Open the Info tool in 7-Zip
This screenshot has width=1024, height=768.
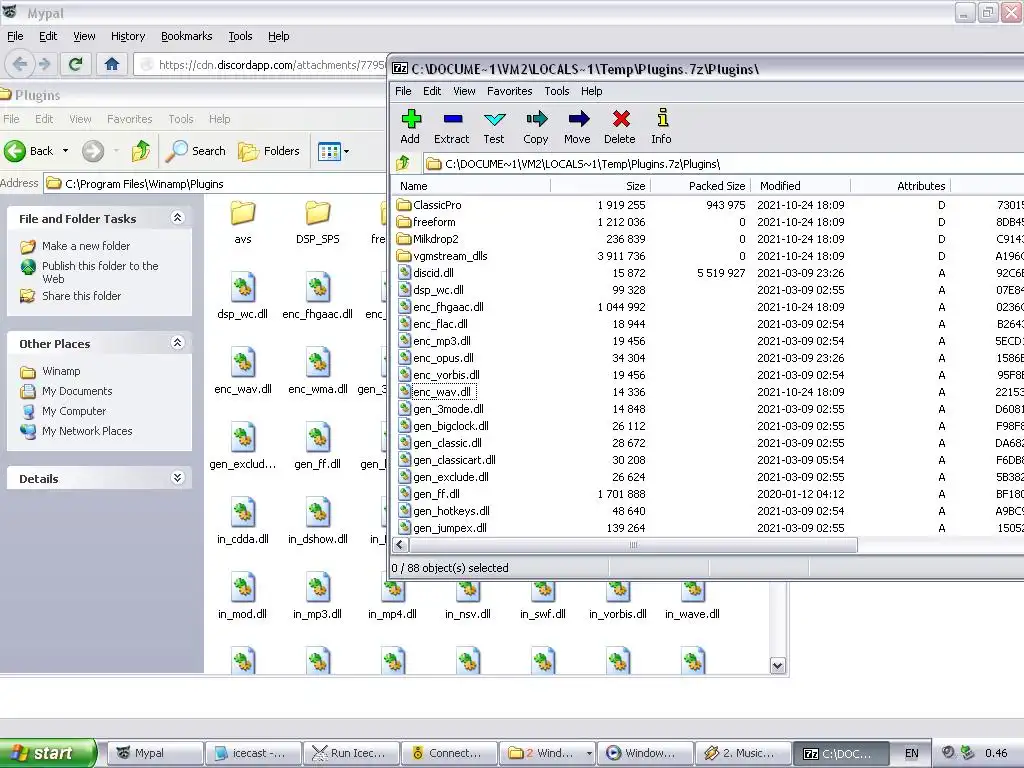(x=662, y=127)
